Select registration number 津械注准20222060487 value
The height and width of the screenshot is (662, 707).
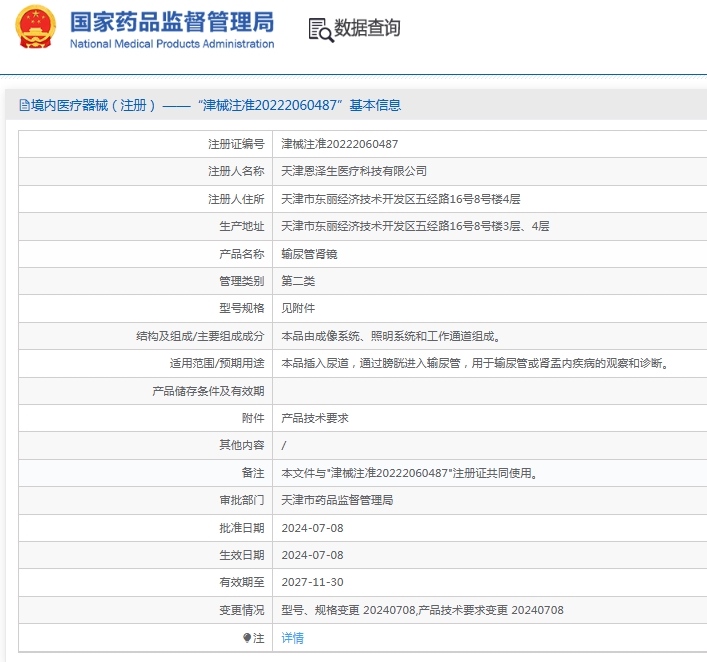[x=340, y=144]
